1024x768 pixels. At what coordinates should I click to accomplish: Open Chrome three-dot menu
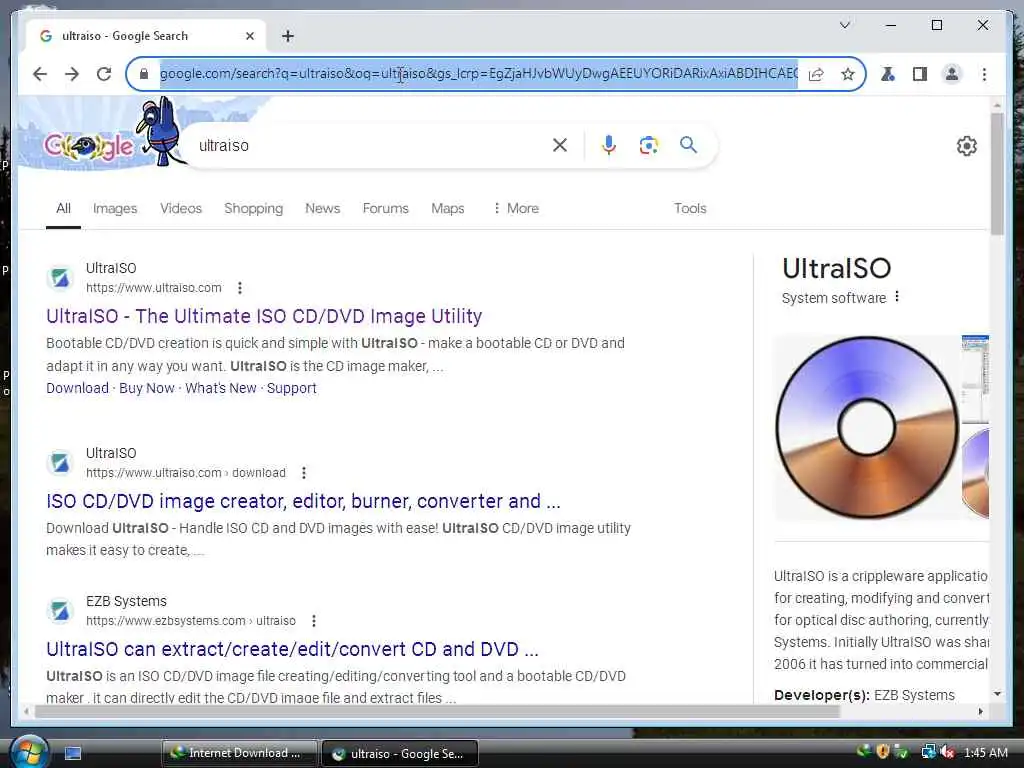tap(984, 74)
